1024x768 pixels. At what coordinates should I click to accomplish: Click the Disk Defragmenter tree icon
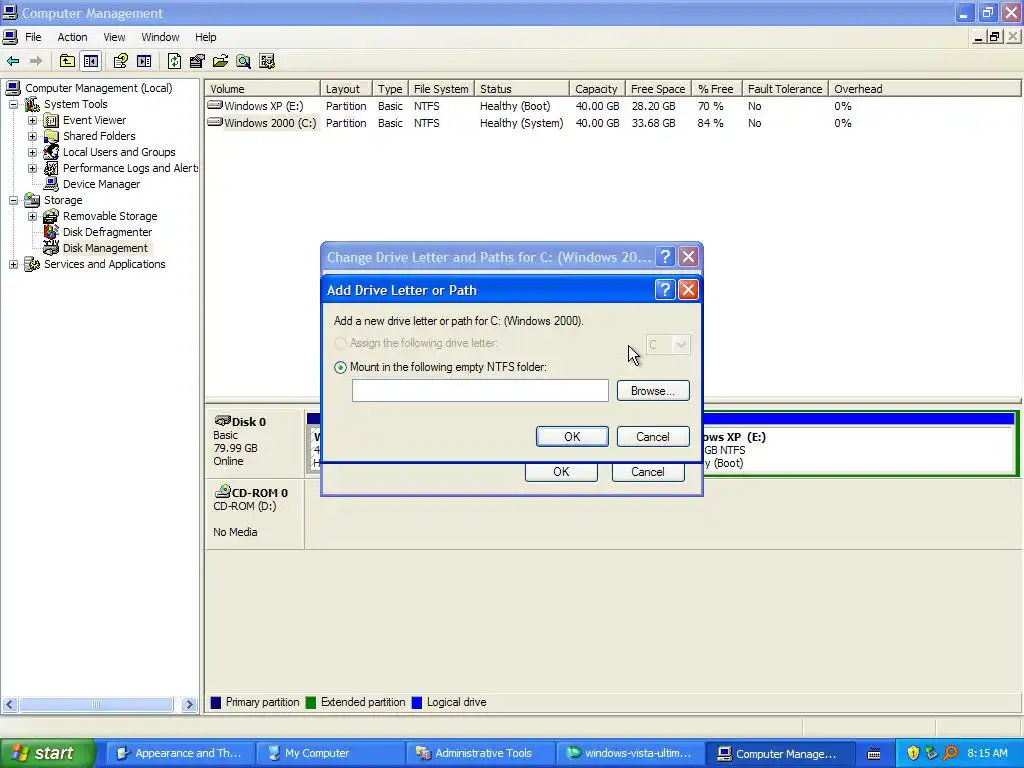pos(51,232)
